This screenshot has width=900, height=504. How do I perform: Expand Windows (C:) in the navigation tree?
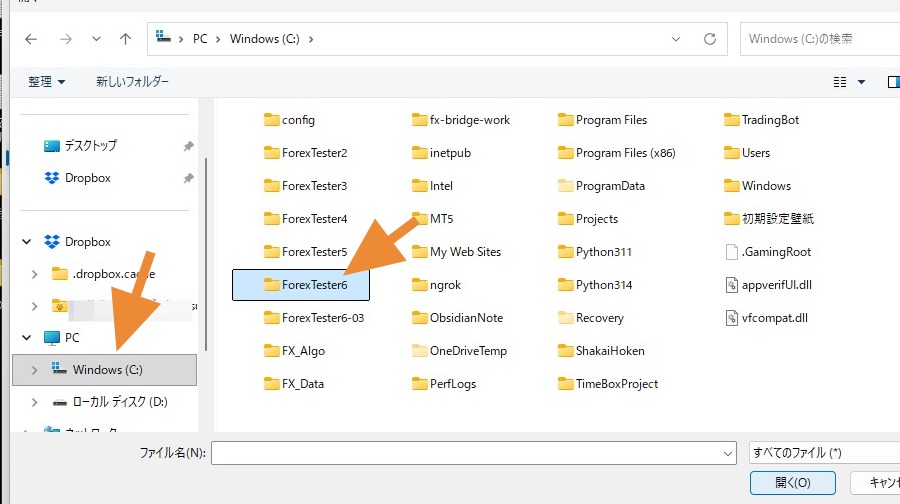click(34, 370)
